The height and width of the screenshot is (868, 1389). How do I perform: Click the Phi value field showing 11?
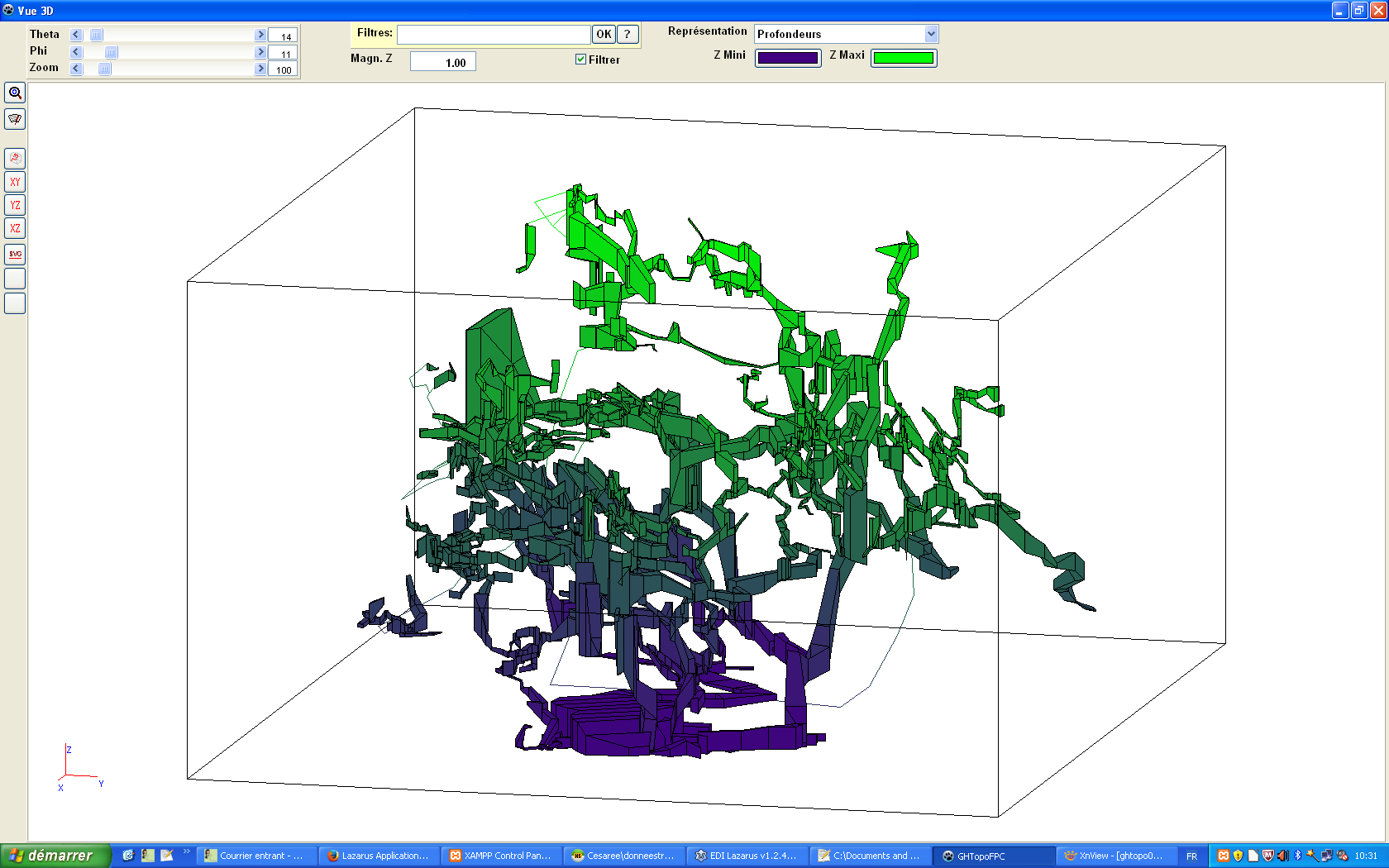pyautogui.click(x=283, y=54)
